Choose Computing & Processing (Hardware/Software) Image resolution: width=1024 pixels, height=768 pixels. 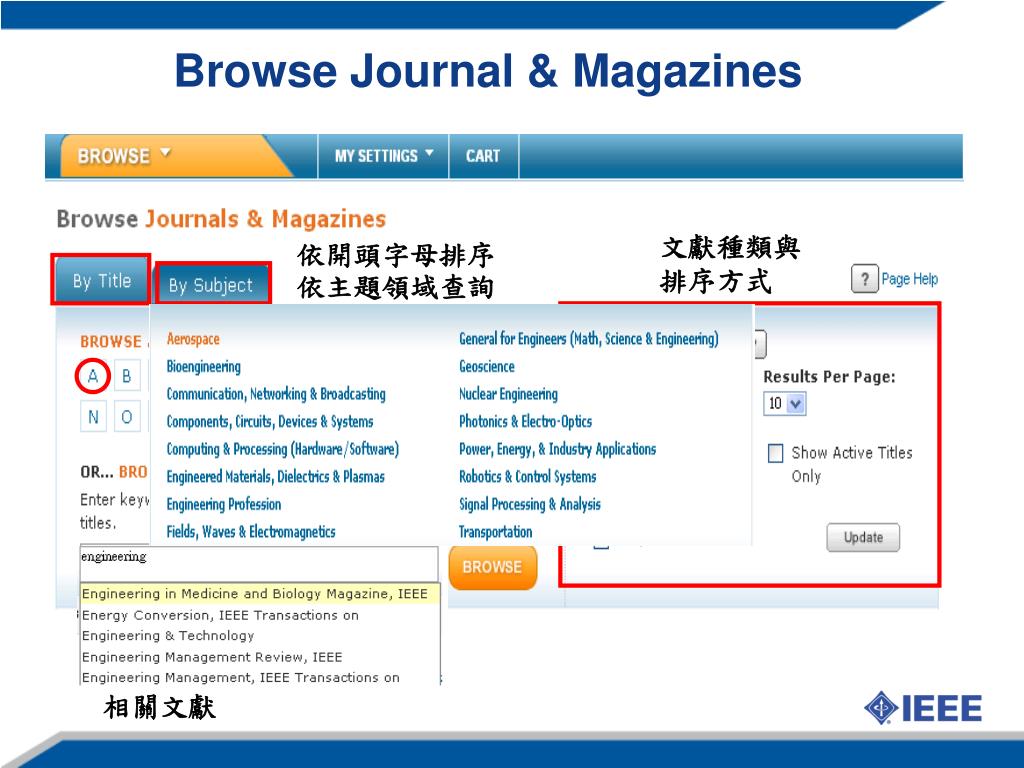tap(283, 449)
